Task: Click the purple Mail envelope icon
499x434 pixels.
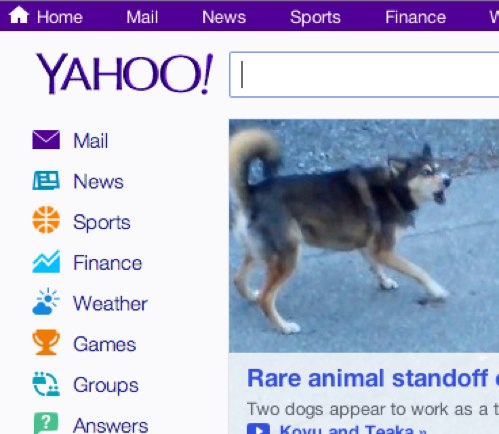Action: point(46,140)
